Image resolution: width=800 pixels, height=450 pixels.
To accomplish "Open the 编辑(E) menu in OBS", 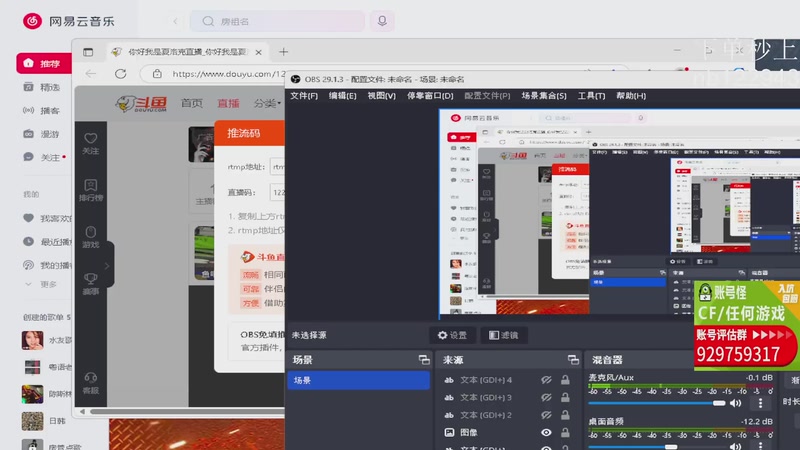I will (x=342, y=96).
